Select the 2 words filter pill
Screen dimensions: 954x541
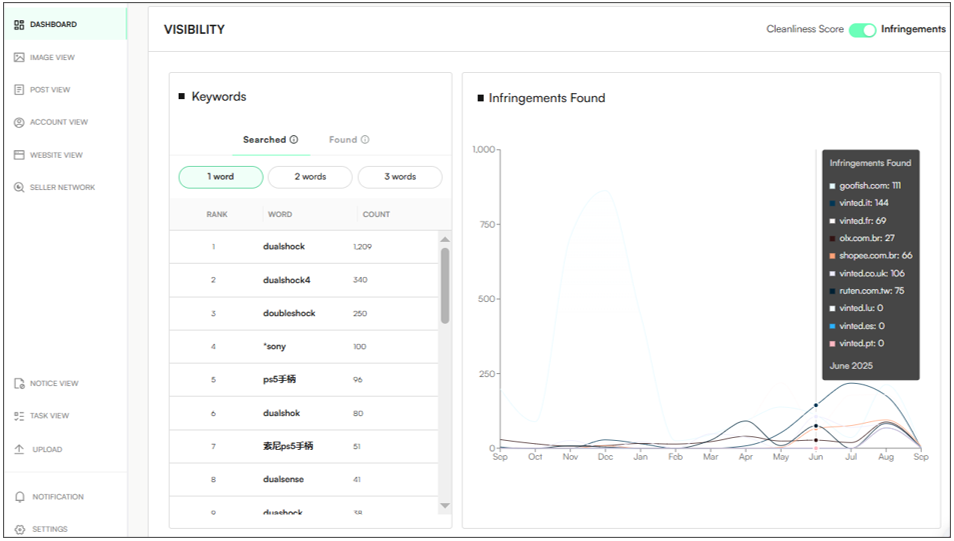coord(310,177)
